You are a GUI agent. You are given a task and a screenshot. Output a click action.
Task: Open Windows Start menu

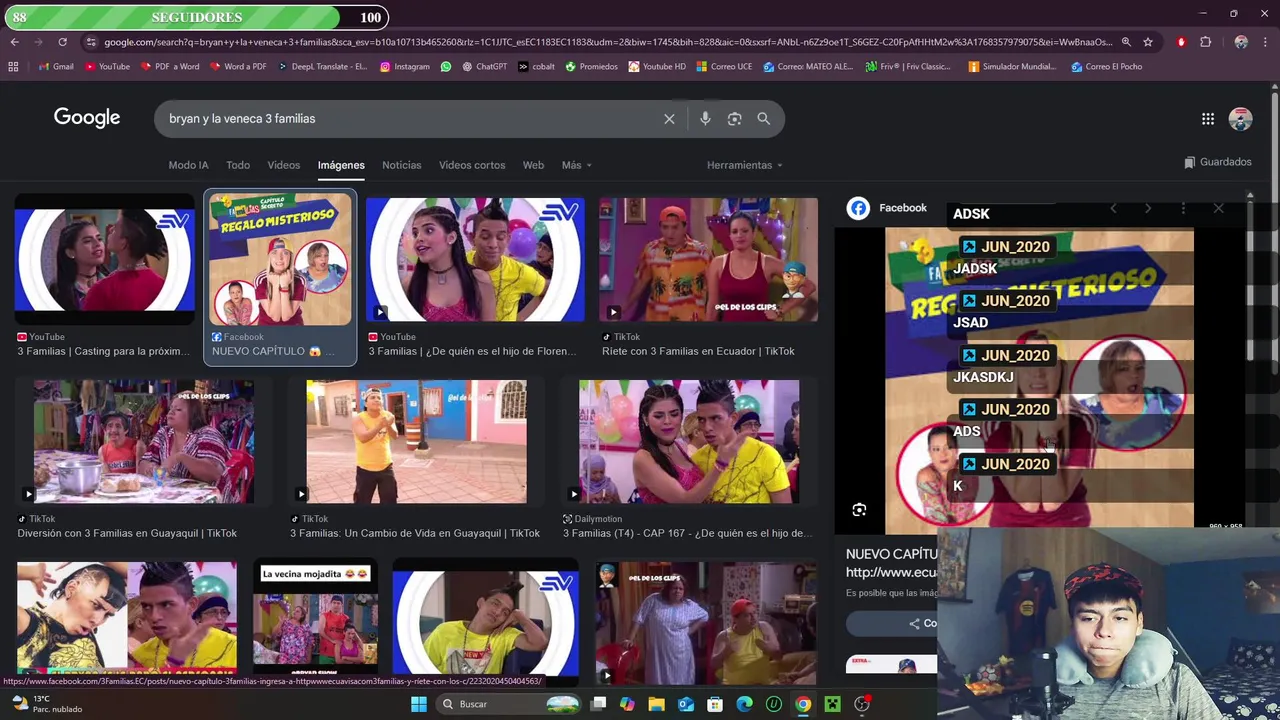point(419,704)
